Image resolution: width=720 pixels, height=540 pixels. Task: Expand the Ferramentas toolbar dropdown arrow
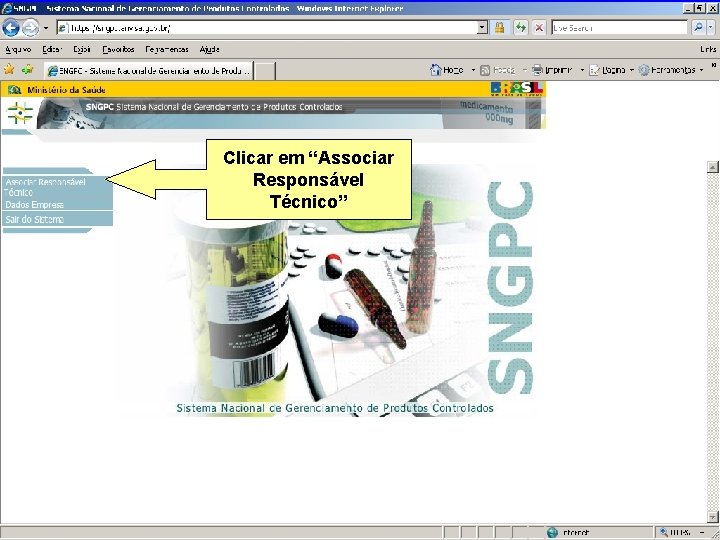(x=701, y=70)
